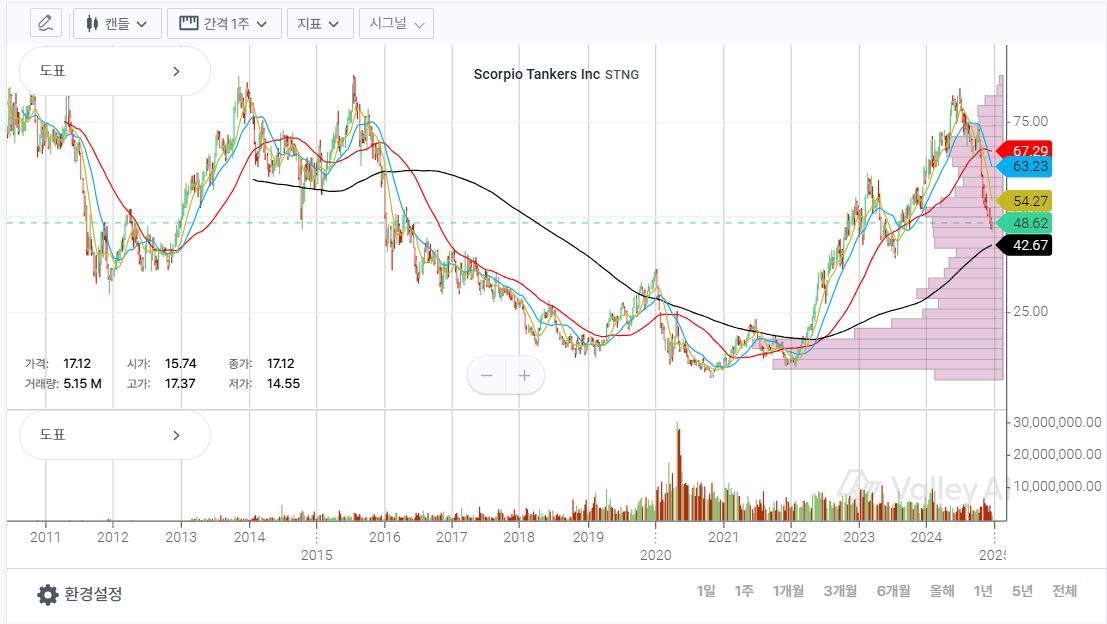Expand the volume chart panel chevron
The image size is (1107, 624).
(176, 435)
